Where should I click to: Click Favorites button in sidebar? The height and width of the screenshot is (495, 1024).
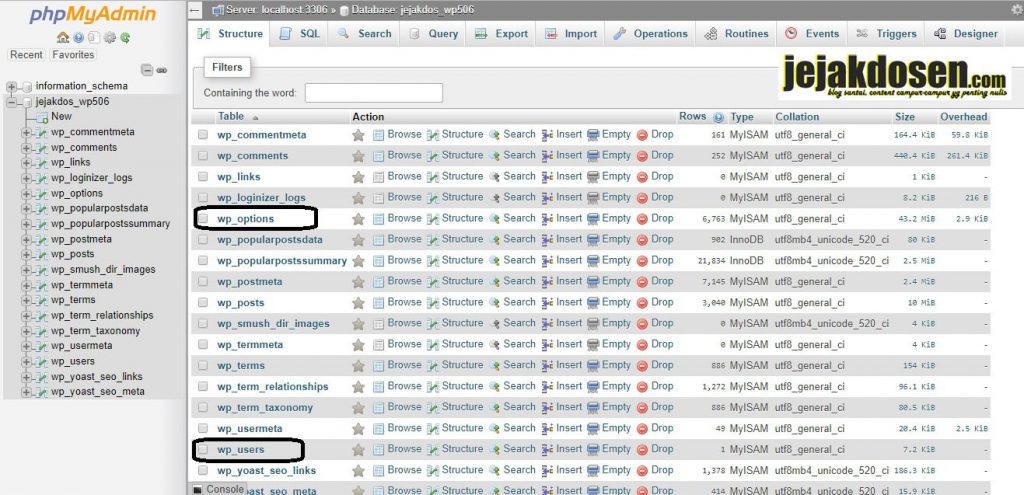[73, 55]
